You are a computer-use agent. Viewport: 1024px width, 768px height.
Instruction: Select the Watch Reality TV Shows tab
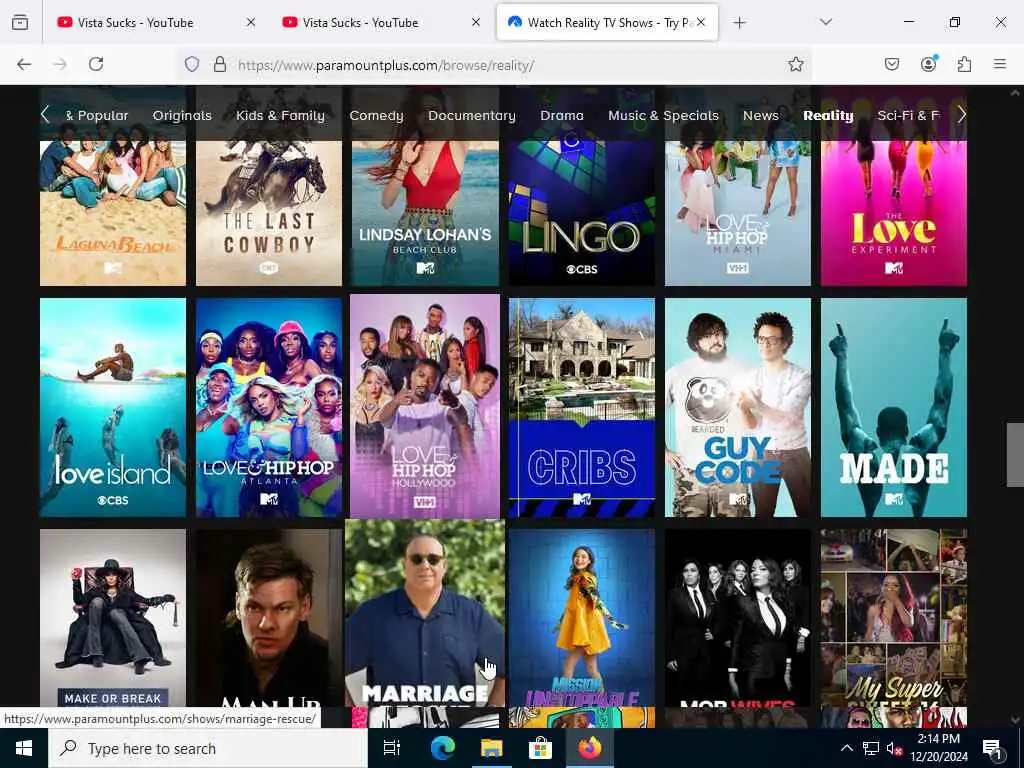click(x=607, y=22)
